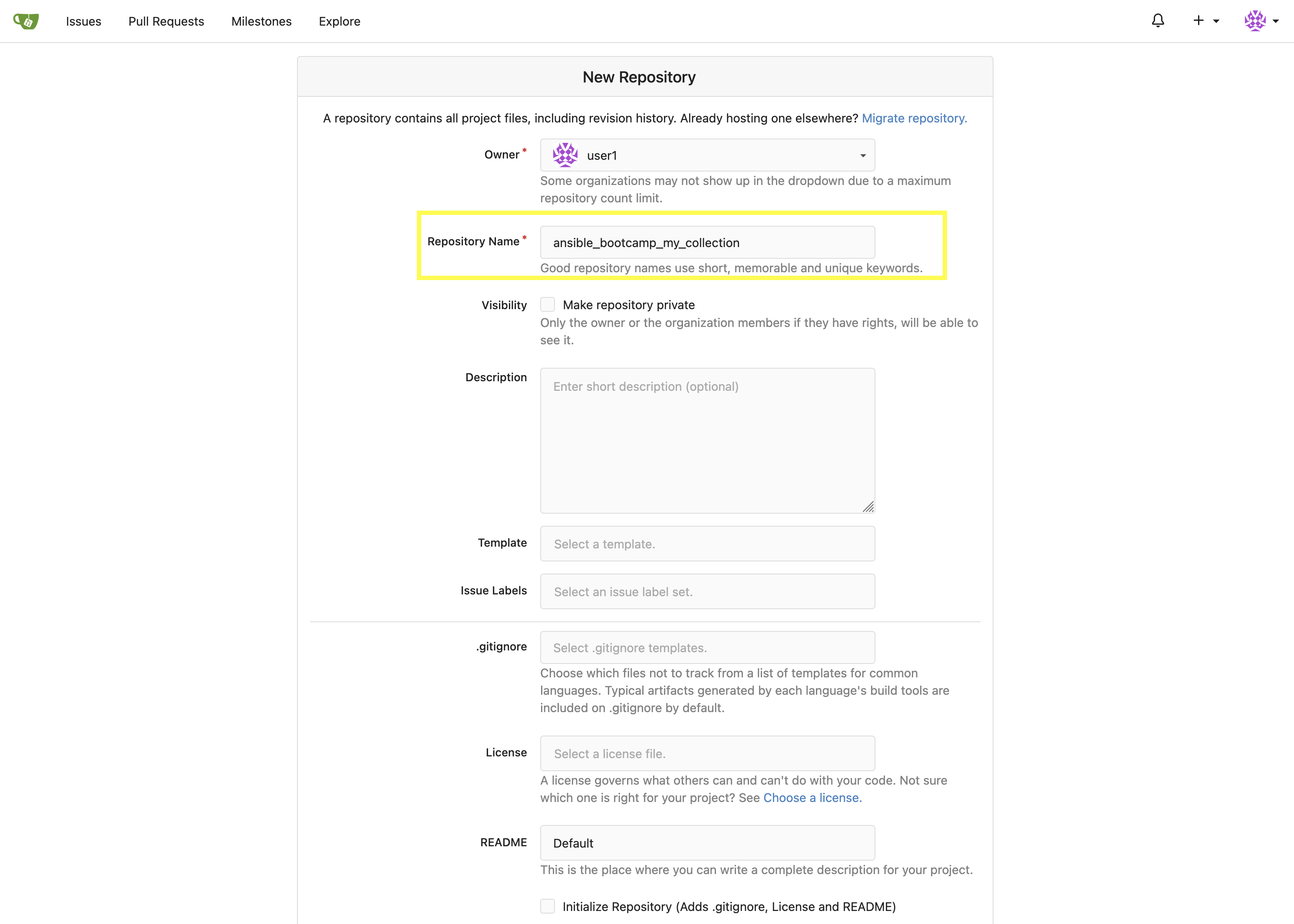Open the Select a template dropdown
Screen dimensions: 1294x924
707,543
